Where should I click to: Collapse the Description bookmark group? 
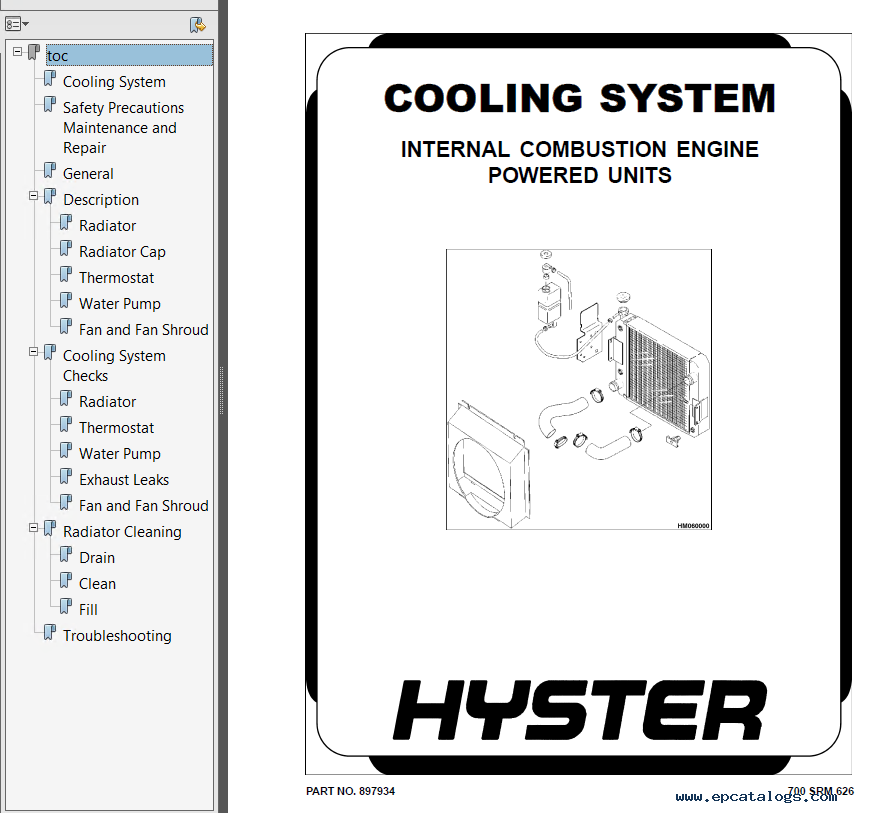[x=33, y=196]
